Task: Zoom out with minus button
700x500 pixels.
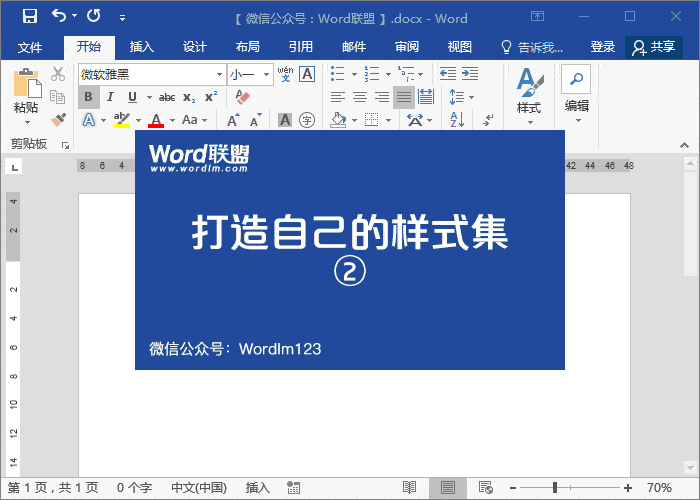Action: 513,488
